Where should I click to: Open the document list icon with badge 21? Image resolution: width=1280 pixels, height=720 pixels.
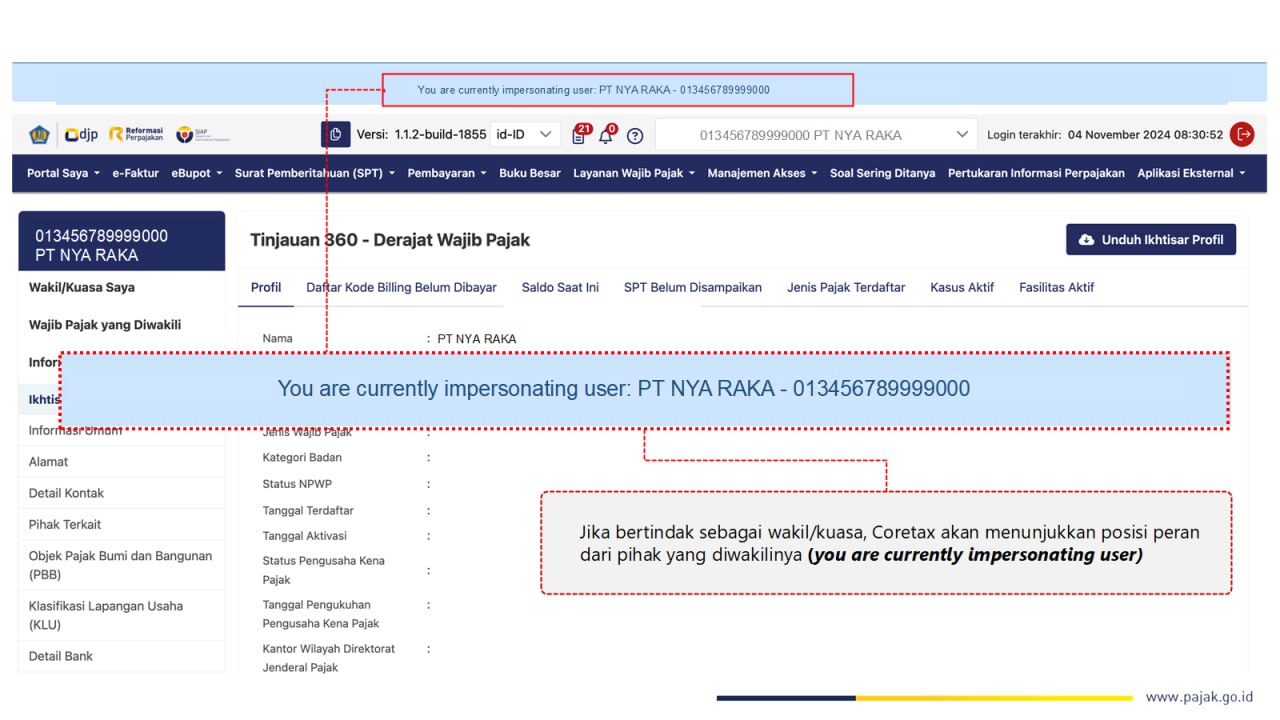pos(580,135)
